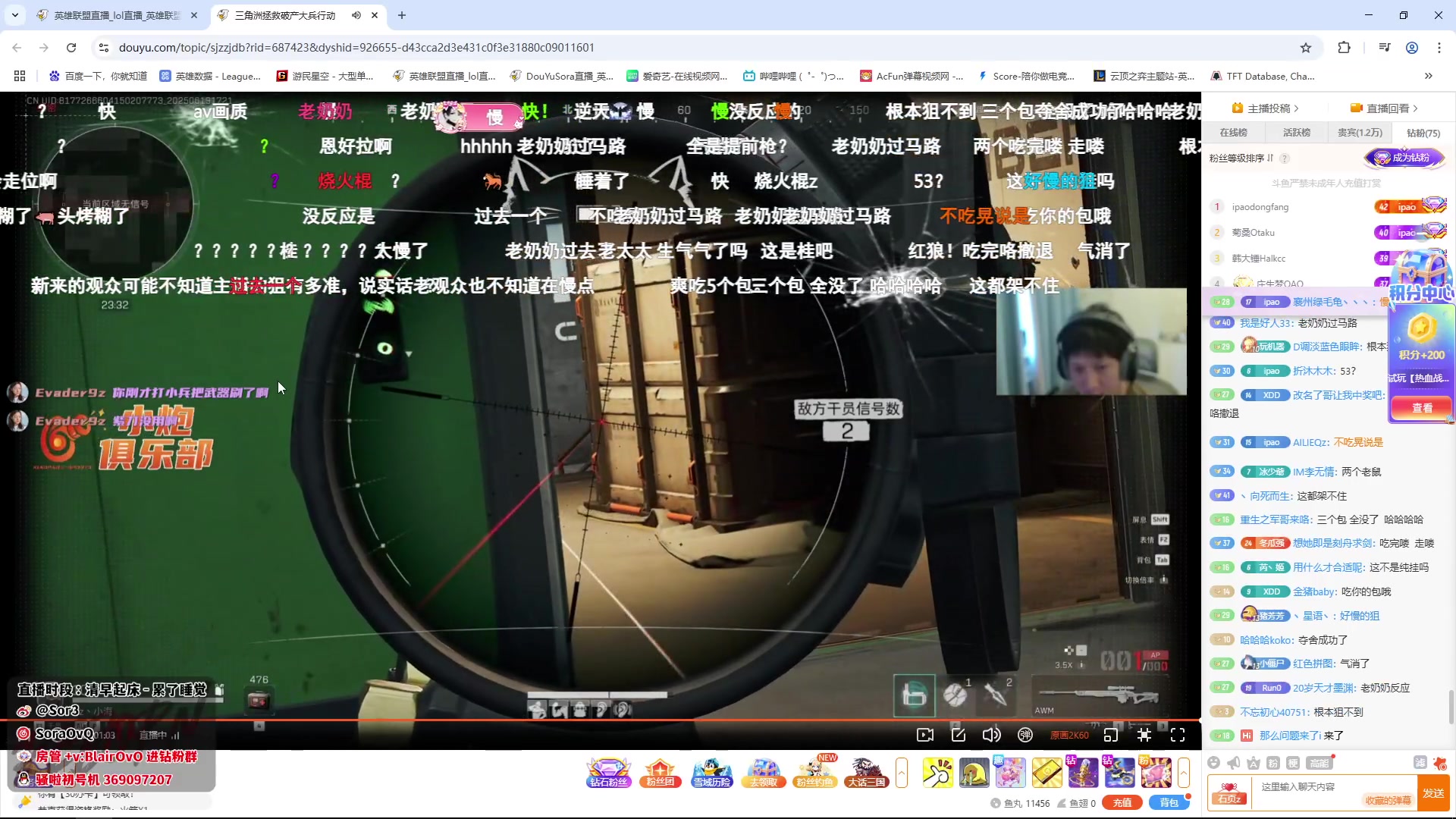Click the record clip icon in player controls
Viewport: 1456px width, 819px height.
click(925, 735)
